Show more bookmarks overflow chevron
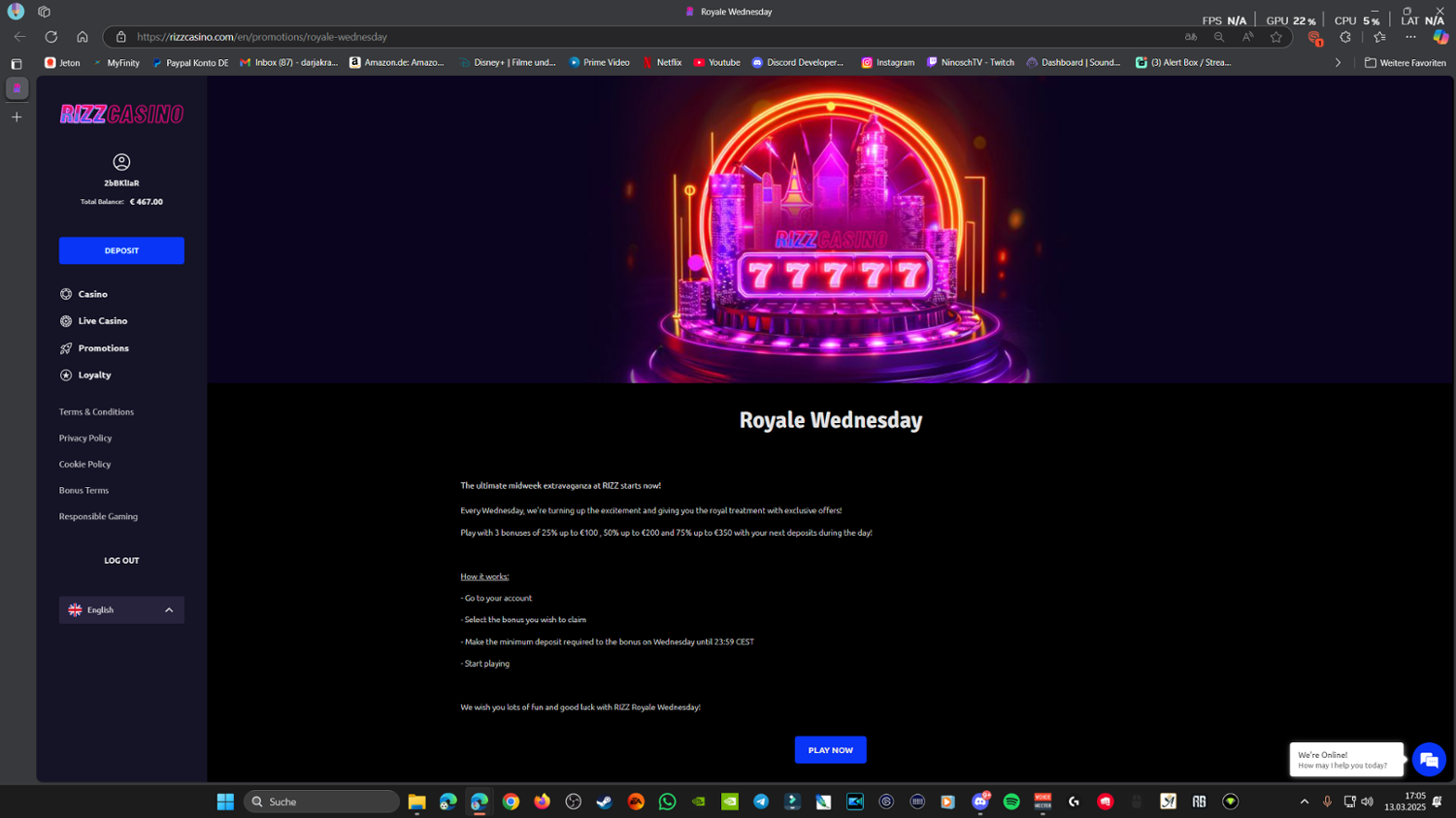Image resolution: width=1456 pixels, height=818 pixels. pyautogui.click(x=1338, y=63)
